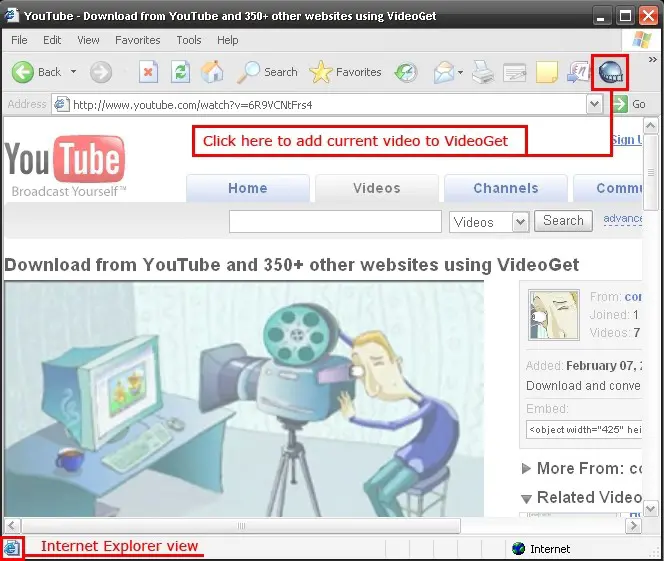Click the Print icon
664x561 pixels.
483,72
